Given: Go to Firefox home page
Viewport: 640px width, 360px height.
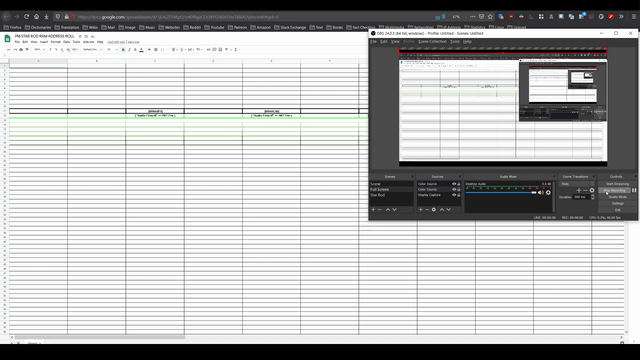Looking at the screenshot, I should pos(36,16).
